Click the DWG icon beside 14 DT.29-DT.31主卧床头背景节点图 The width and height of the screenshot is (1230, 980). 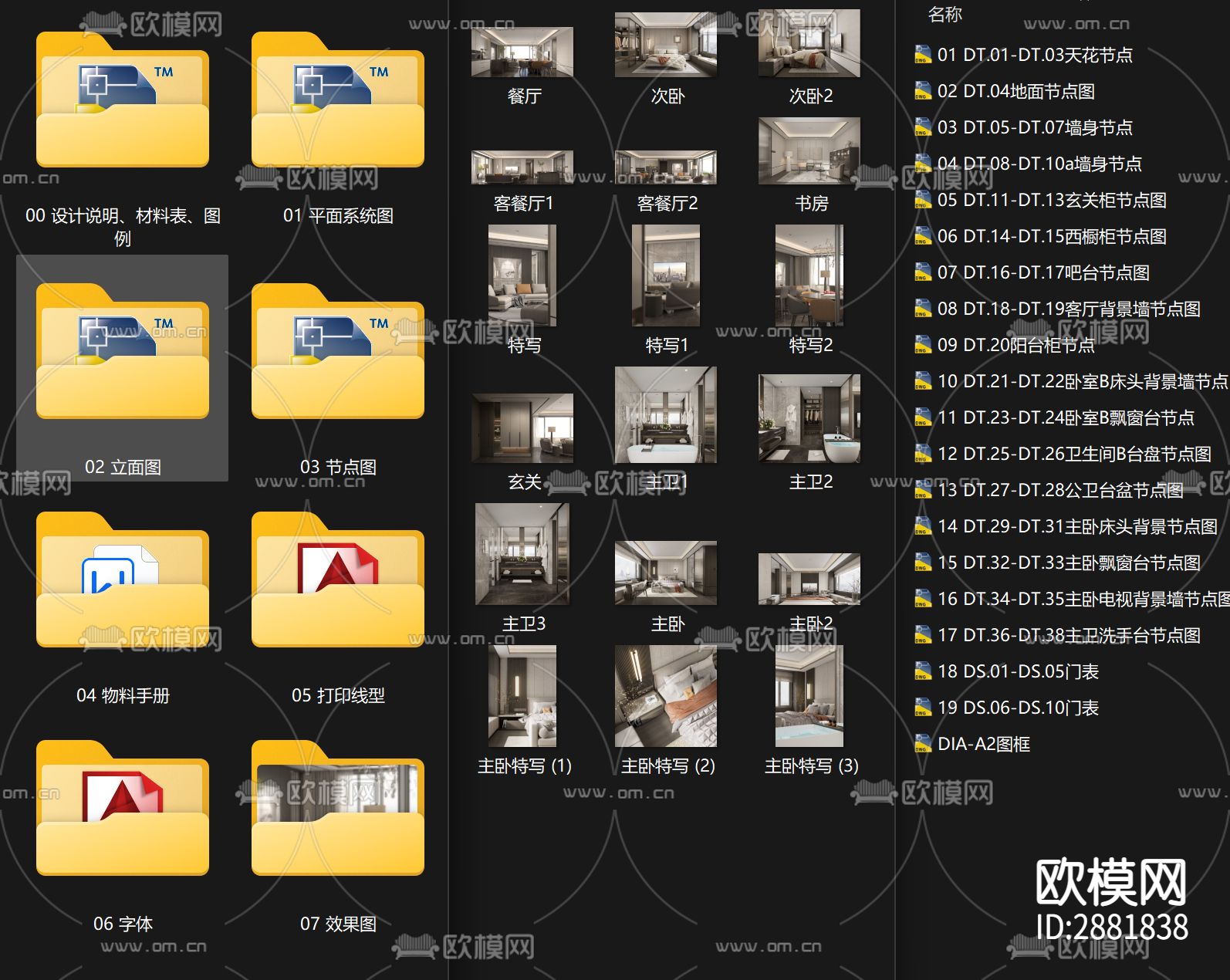coord(922,526)
